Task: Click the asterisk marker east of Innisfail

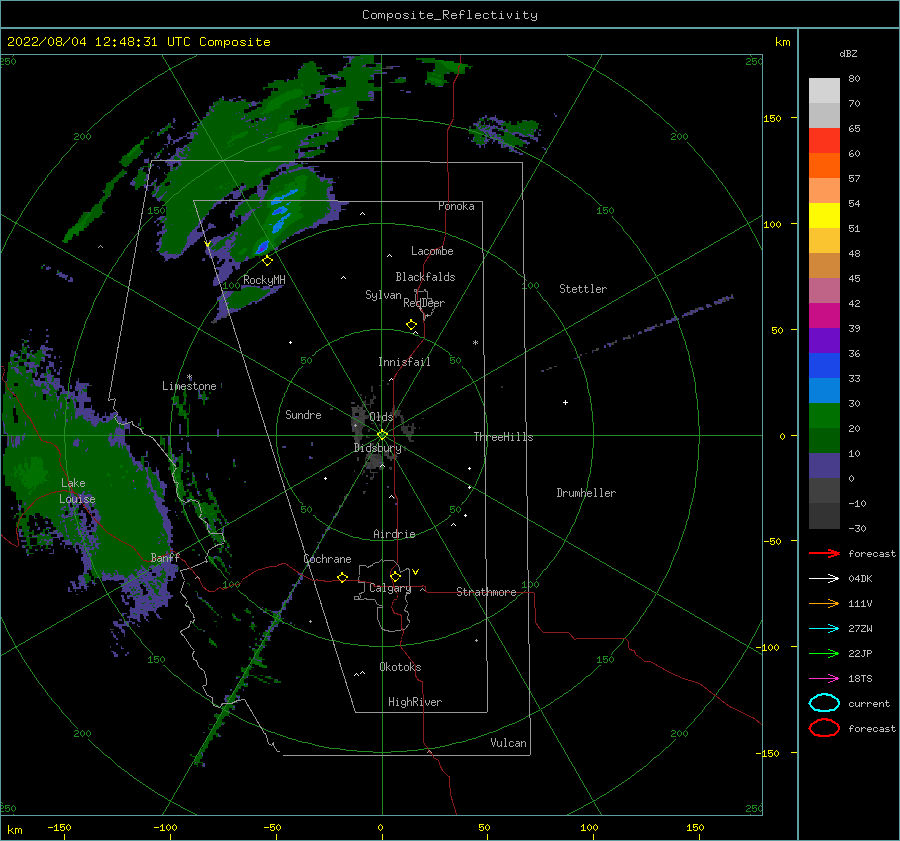Action: (475, 343)
